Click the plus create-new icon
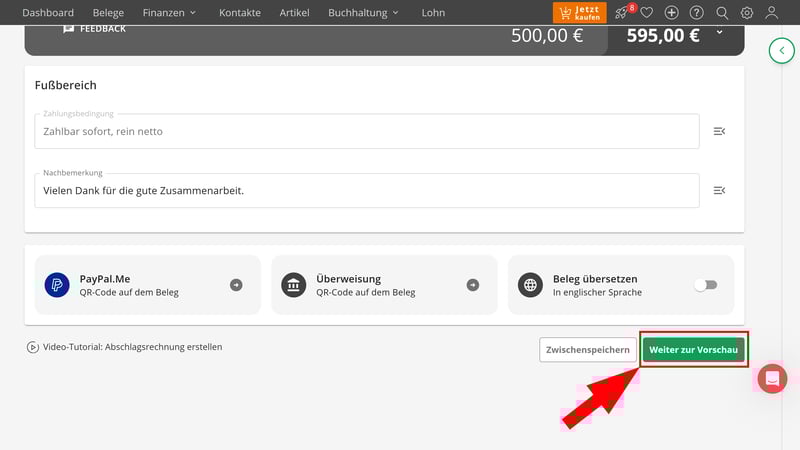The height and width of the screenshot is (450, 800). tap(671, 13)
